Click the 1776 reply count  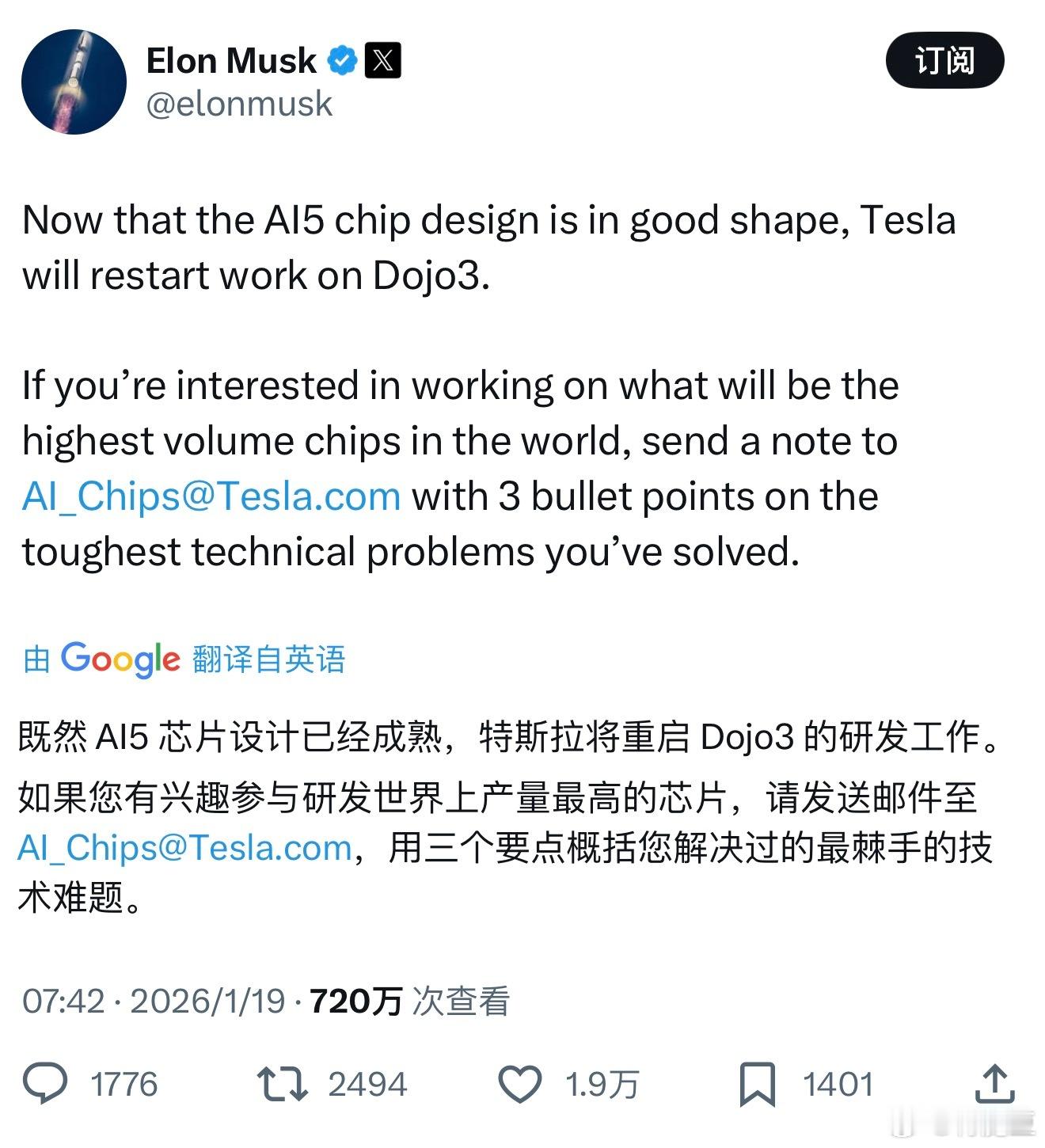(124, 1084)
